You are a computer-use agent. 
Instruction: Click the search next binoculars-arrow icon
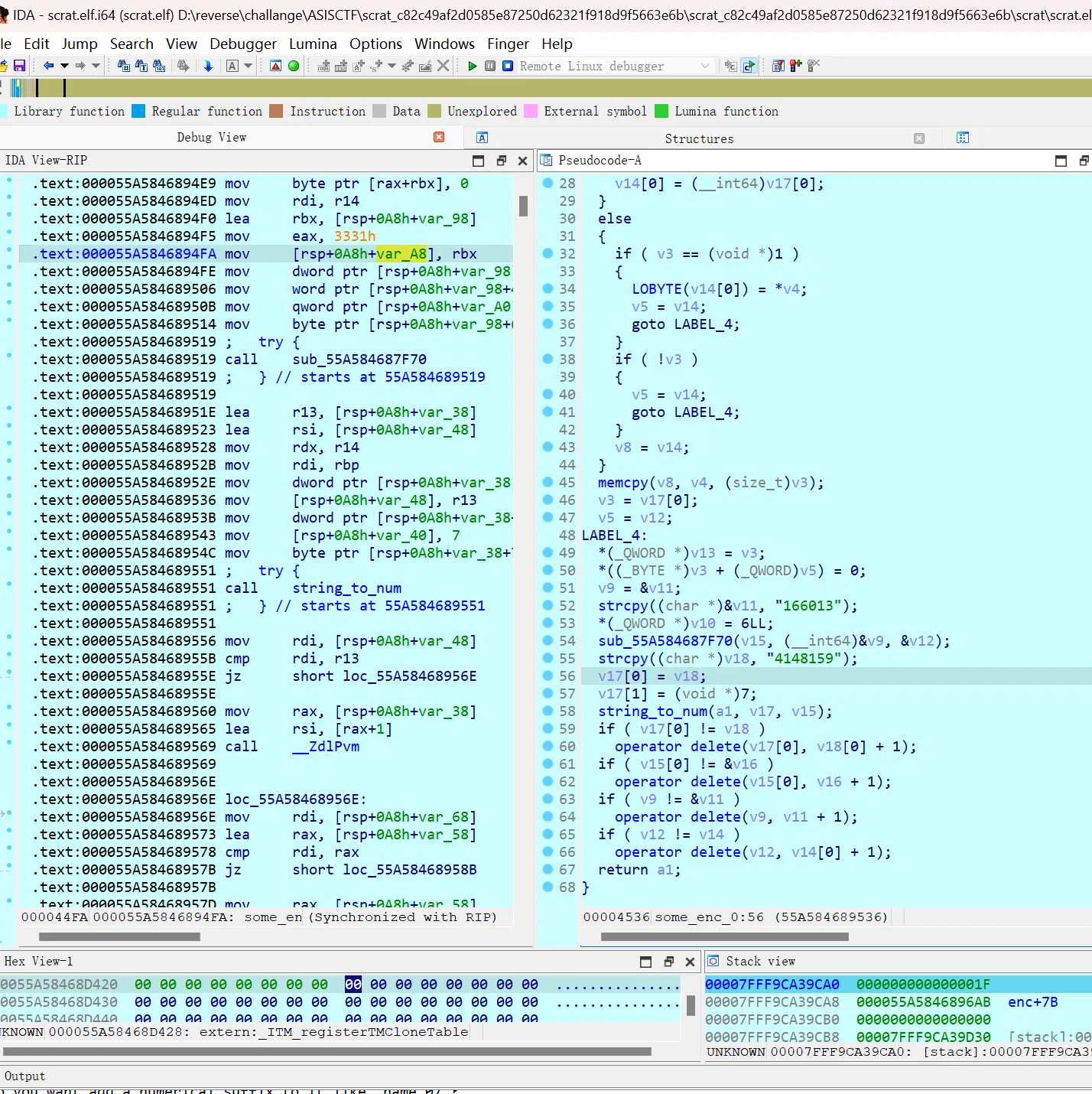tap(183, 66)
